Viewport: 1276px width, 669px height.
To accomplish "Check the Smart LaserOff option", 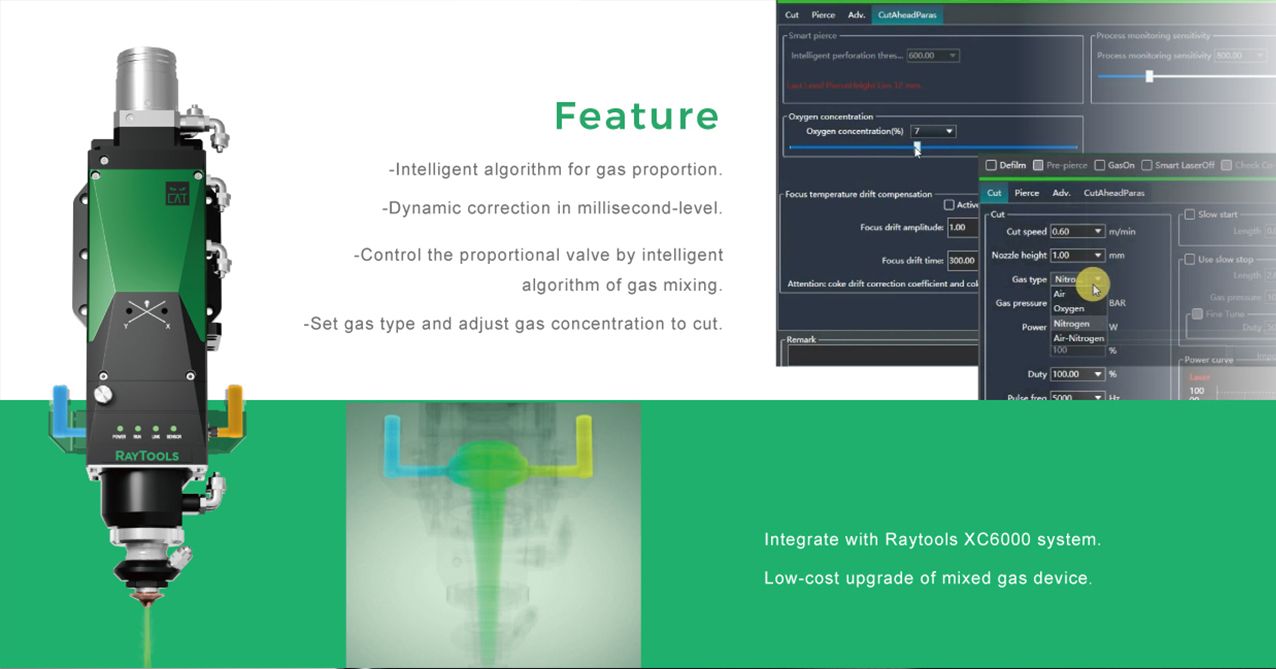I will [x=1146, y=165].
